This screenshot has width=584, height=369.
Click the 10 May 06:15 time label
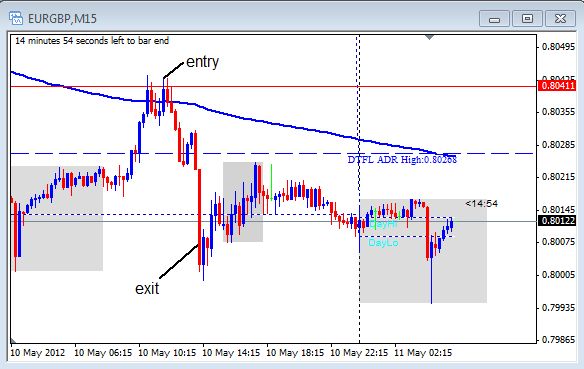coord(103,352)
